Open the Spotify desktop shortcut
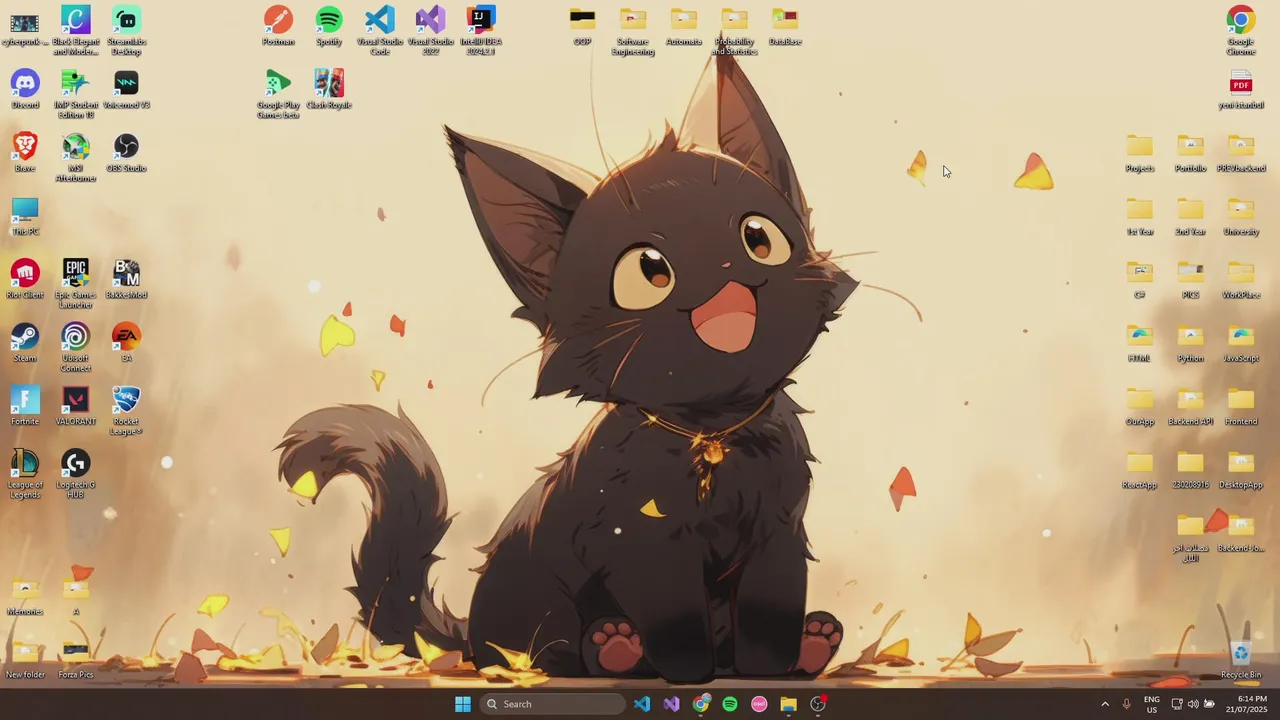 click(329, 27)
